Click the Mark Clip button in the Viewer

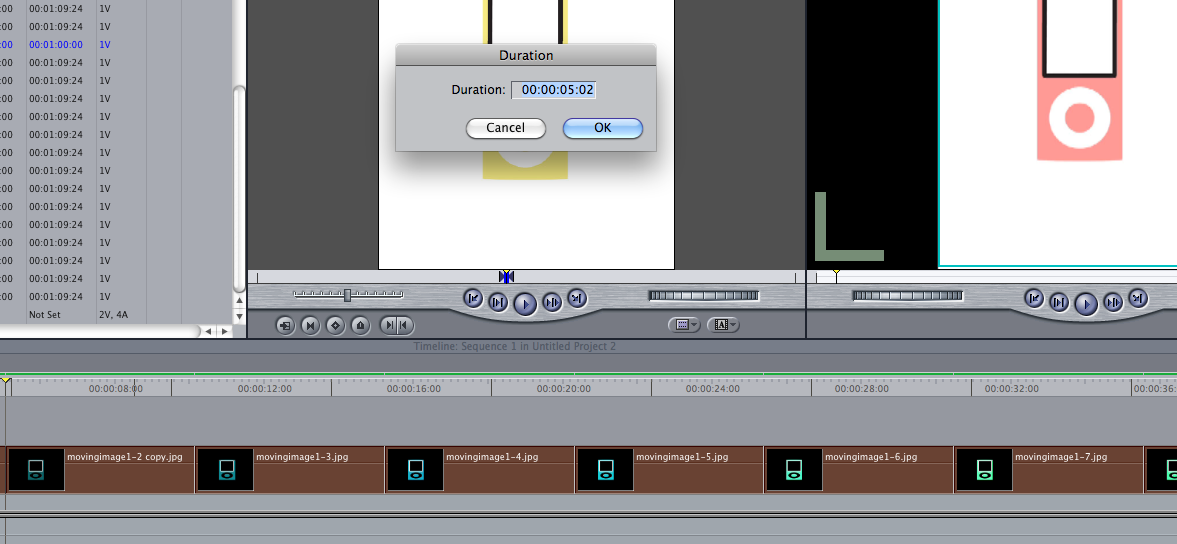(310, 325)
